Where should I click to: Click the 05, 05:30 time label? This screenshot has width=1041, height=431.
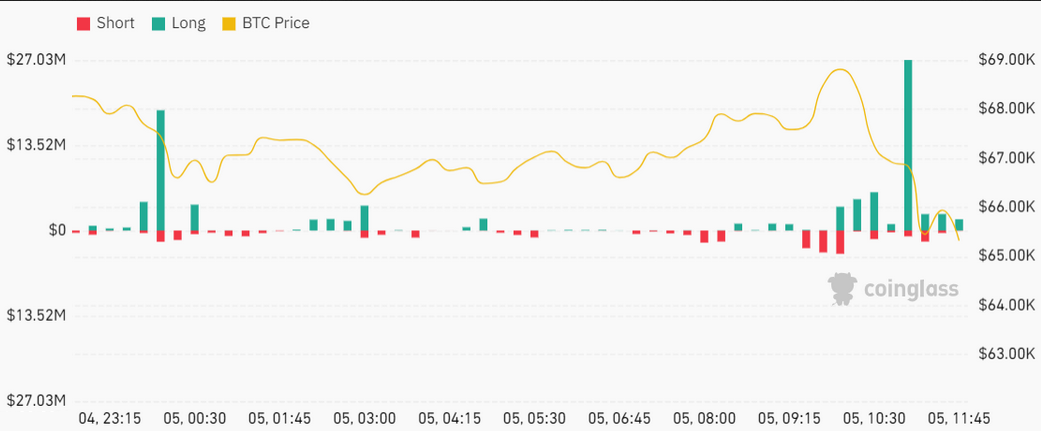pos(534,418)
